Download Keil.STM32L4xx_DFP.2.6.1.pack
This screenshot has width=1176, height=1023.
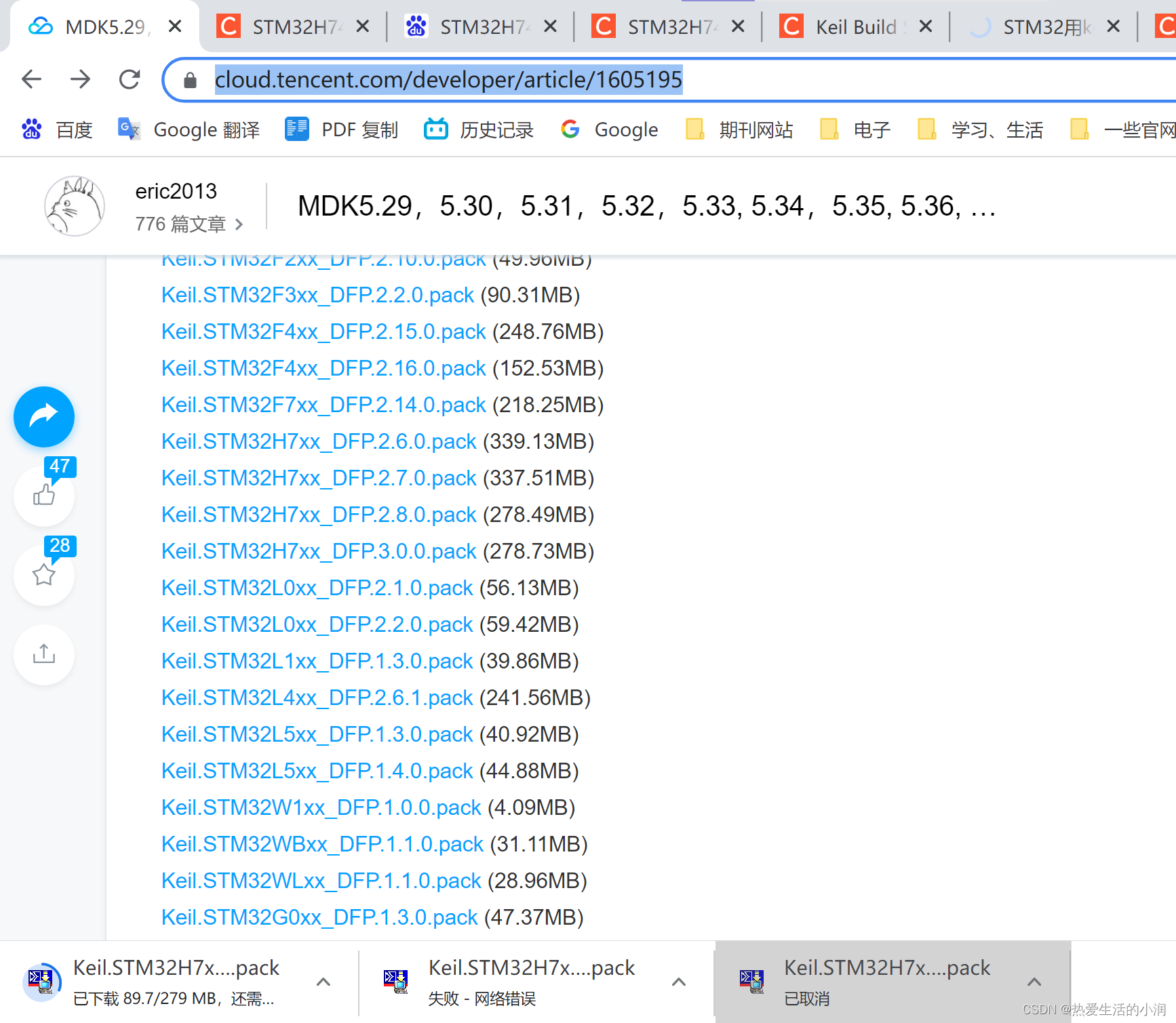pyautogui.click(x=317, y=698)
